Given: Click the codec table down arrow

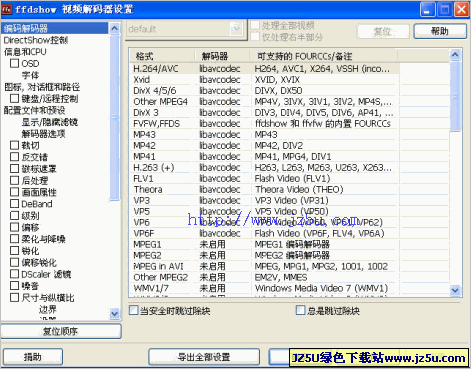Looking at the screenshot, I should click(x=455, y=290).
